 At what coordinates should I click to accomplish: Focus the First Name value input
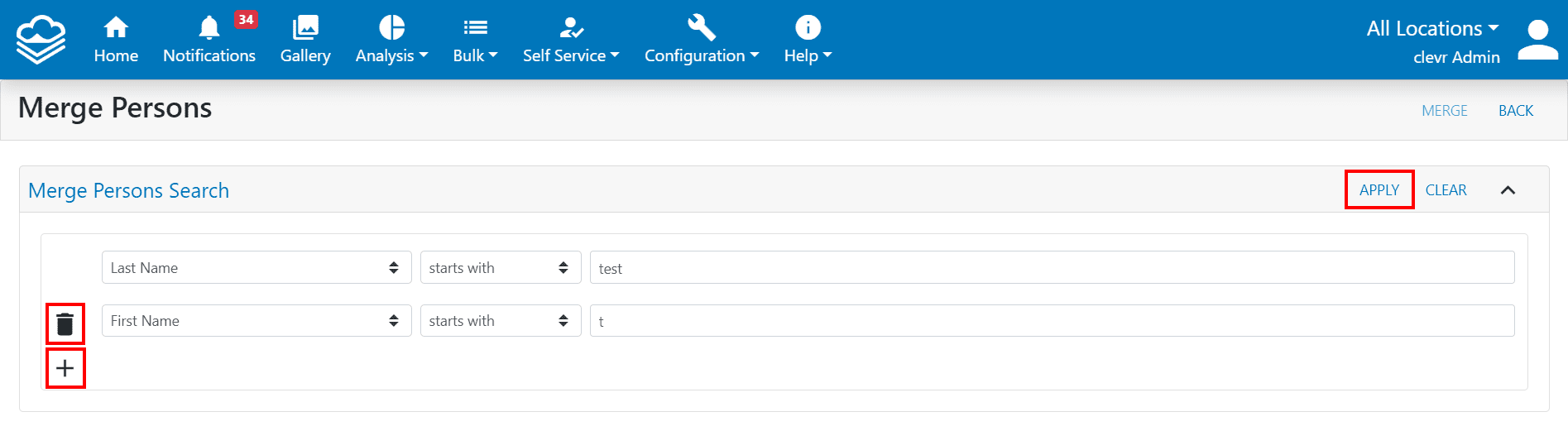pyautogui.click(x=1052, y=320)
